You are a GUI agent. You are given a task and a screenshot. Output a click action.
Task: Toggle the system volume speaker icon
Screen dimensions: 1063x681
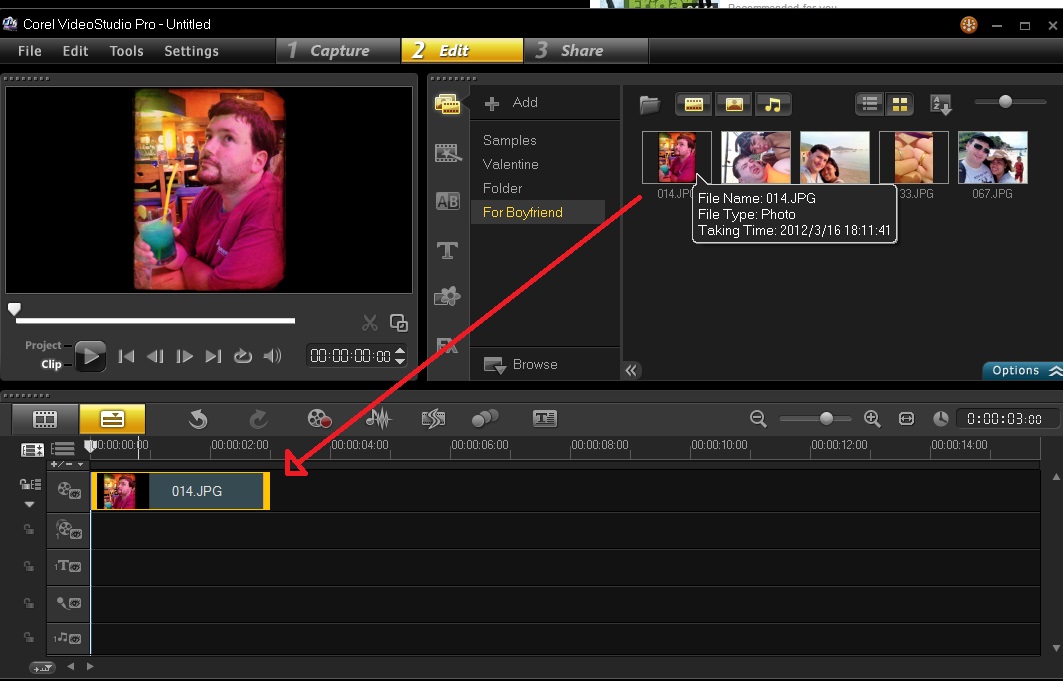point(272,356)
